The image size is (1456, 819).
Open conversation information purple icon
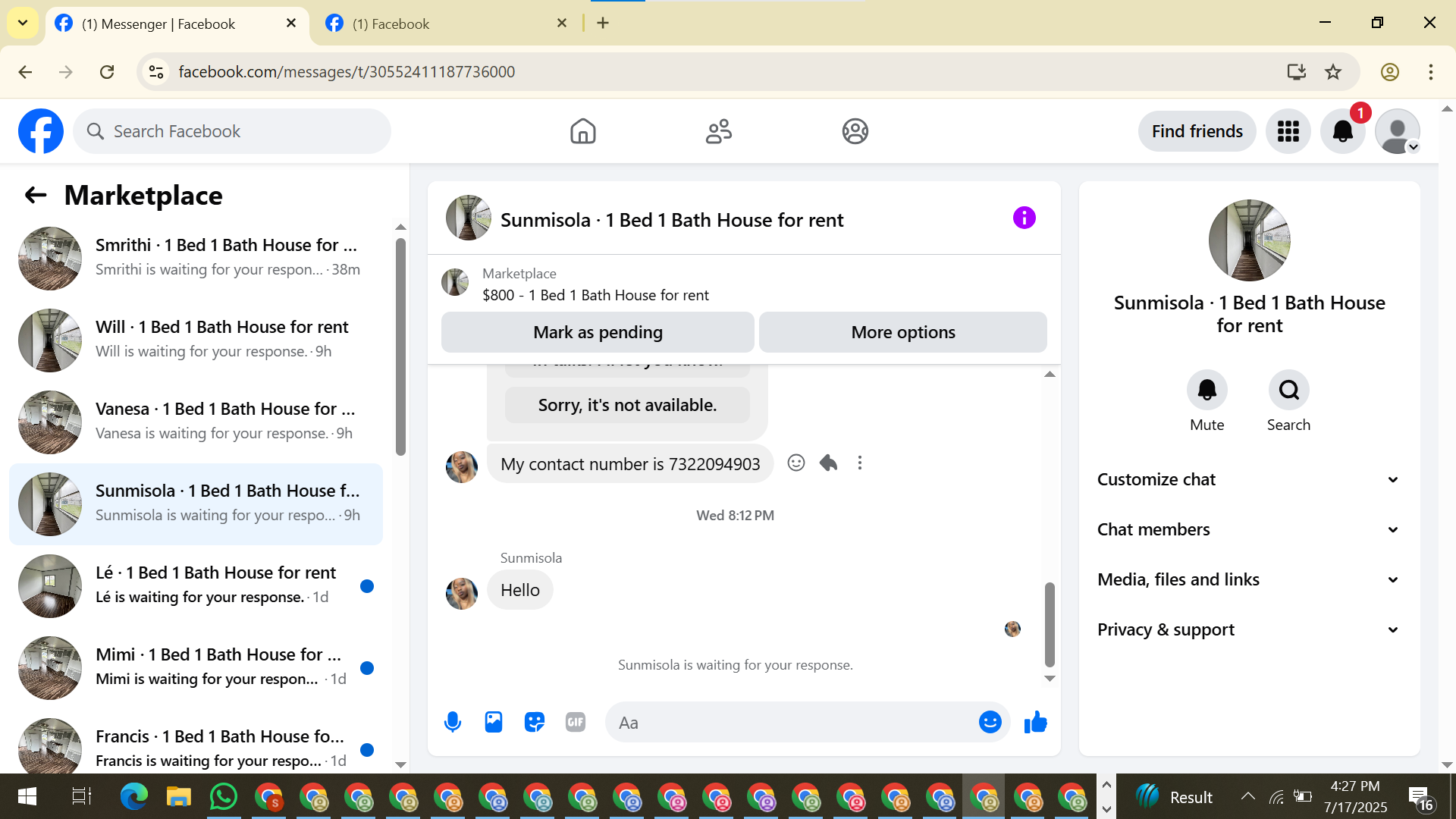pyautogui.click(x=1024, y=218)
